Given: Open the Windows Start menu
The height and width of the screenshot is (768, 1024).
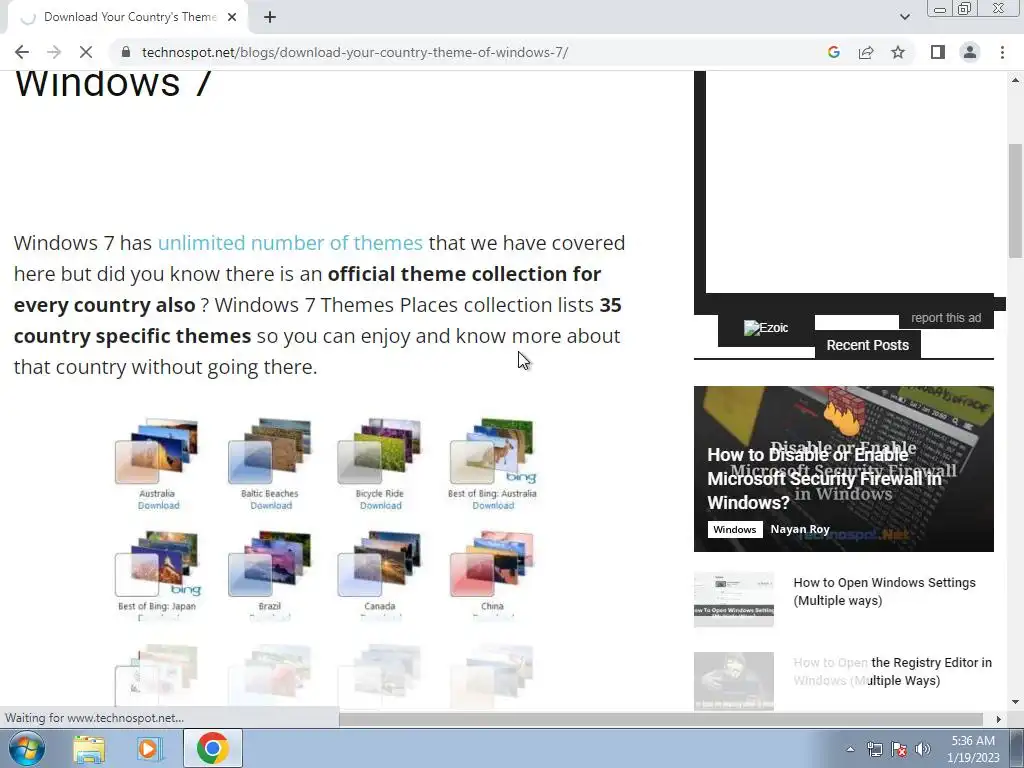Looking at the screenshot, I should 27,748.
